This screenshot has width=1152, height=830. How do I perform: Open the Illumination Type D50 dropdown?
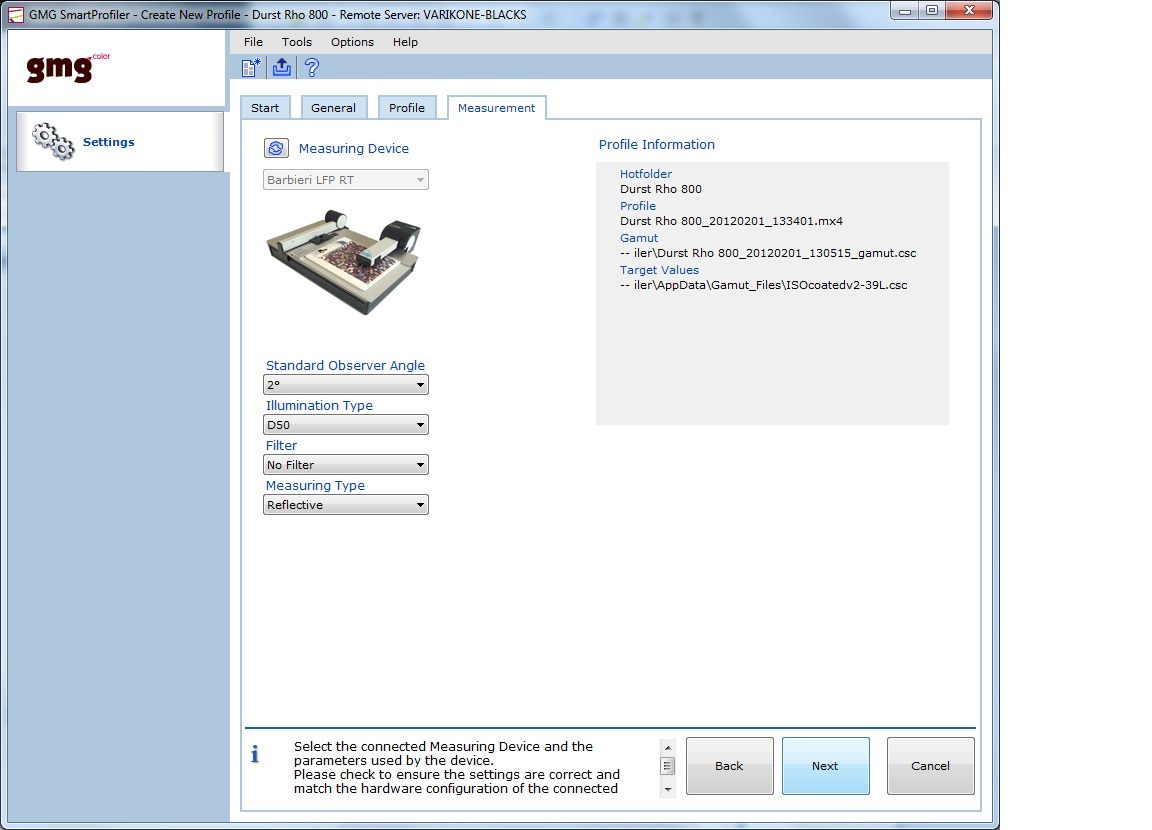click(x=345, y=425)
